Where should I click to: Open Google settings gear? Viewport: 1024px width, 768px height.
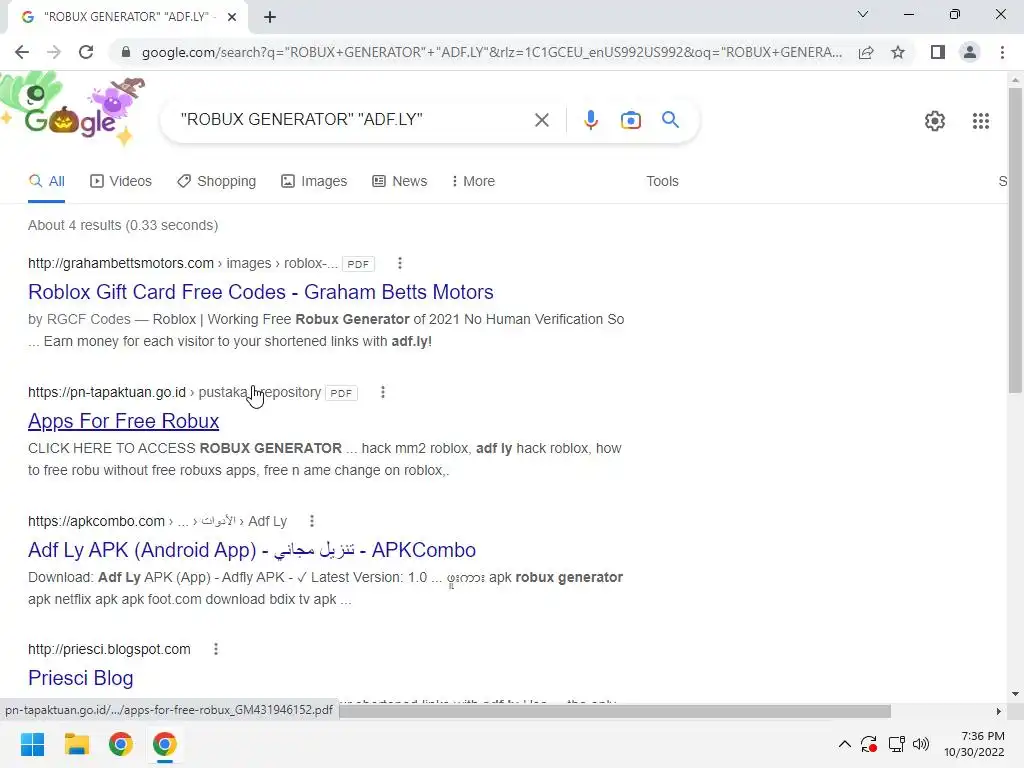coord(935,121)
